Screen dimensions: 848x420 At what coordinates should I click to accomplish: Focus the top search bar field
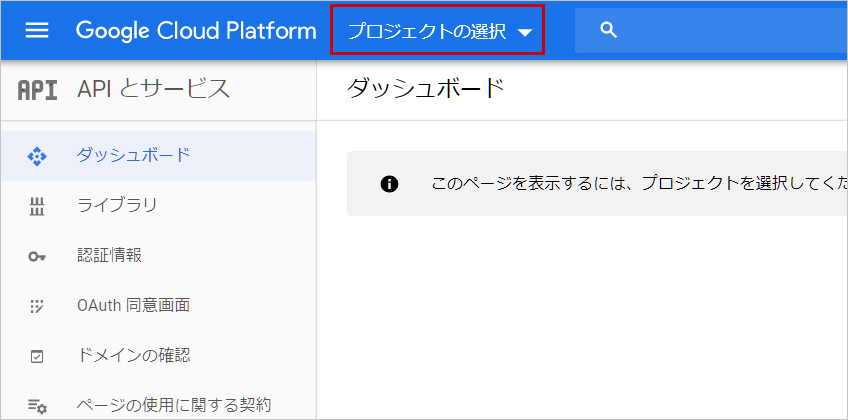[711, 30]
